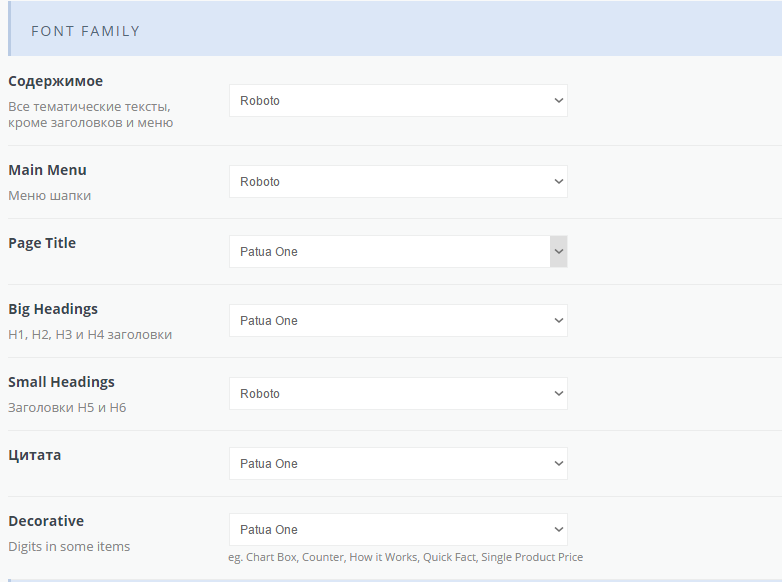Open the Main Menu font dropdown
This screenshot has height=582, width=782.
(398, 182)
